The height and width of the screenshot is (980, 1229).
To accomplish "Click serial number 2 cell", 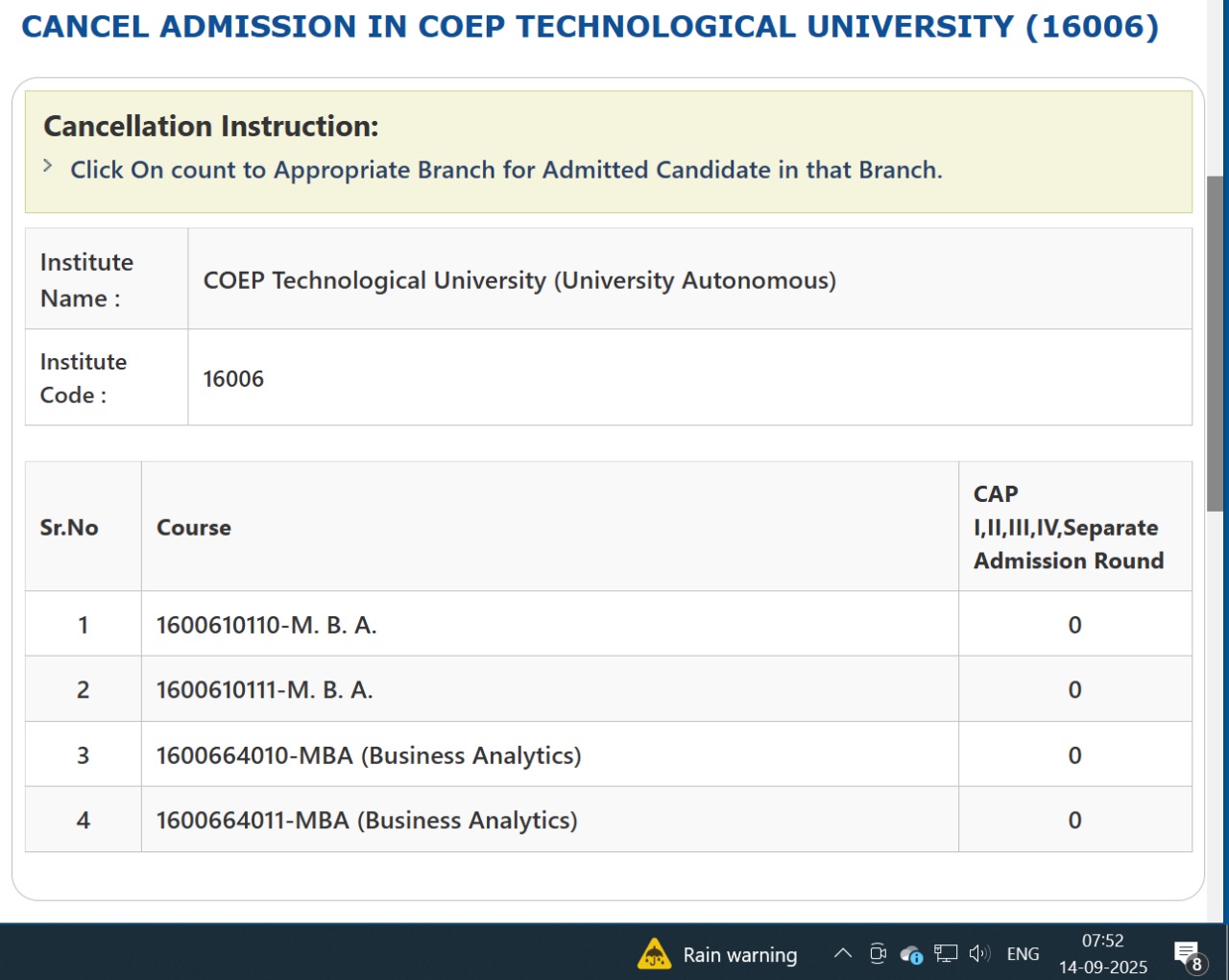I will (84, 690).
